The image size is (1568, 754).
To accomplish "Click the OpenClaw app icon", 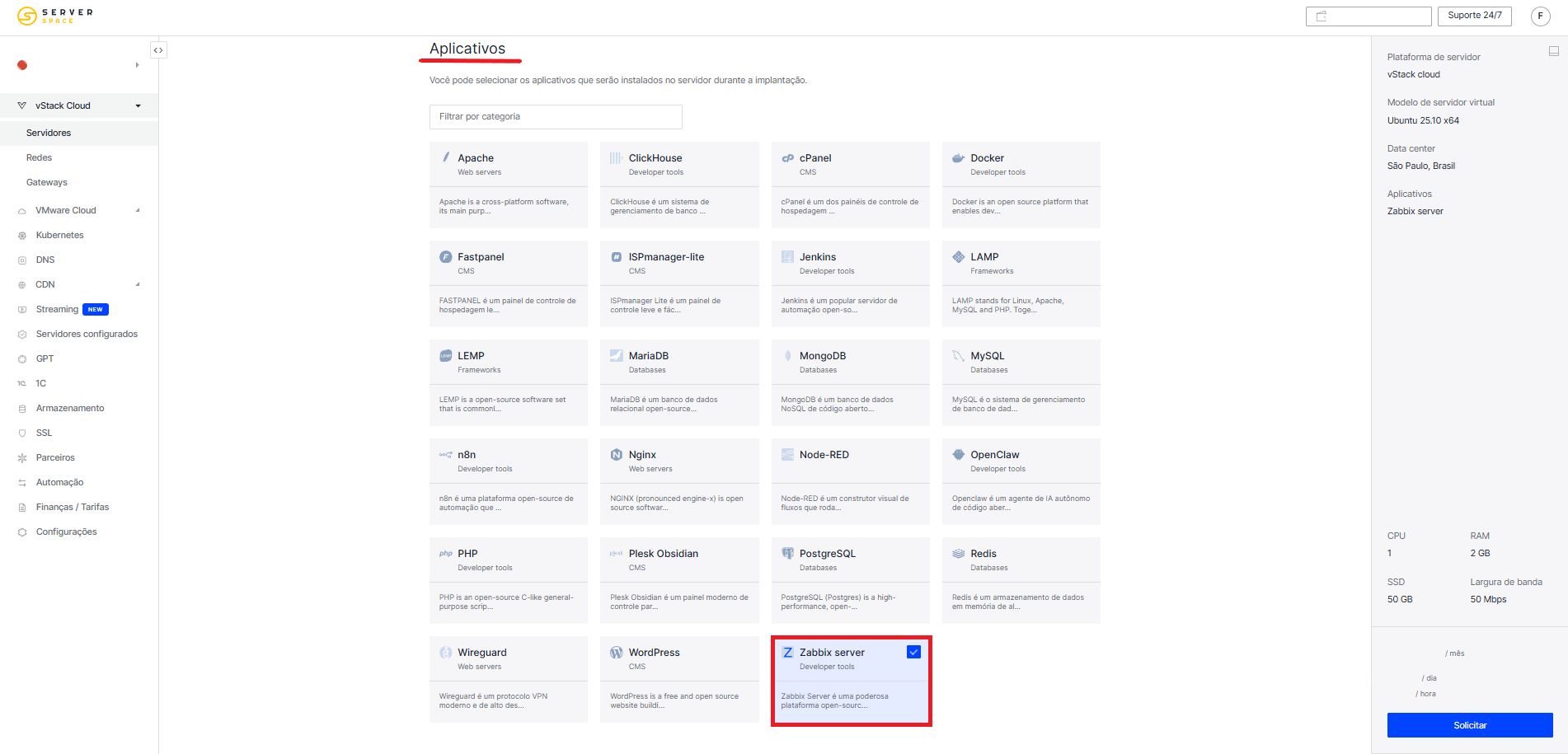I will click(958, 454).
